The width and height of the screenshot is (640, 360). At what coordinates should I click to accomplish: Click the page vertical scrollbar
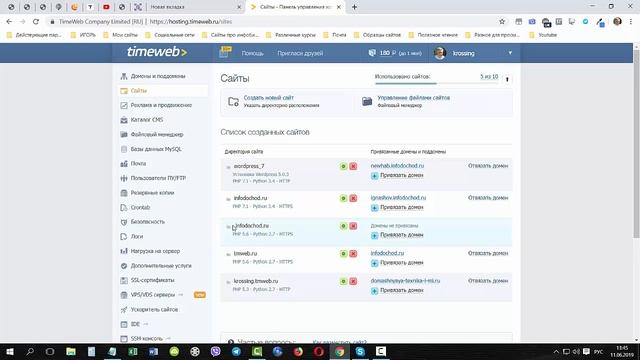(636, 143)
